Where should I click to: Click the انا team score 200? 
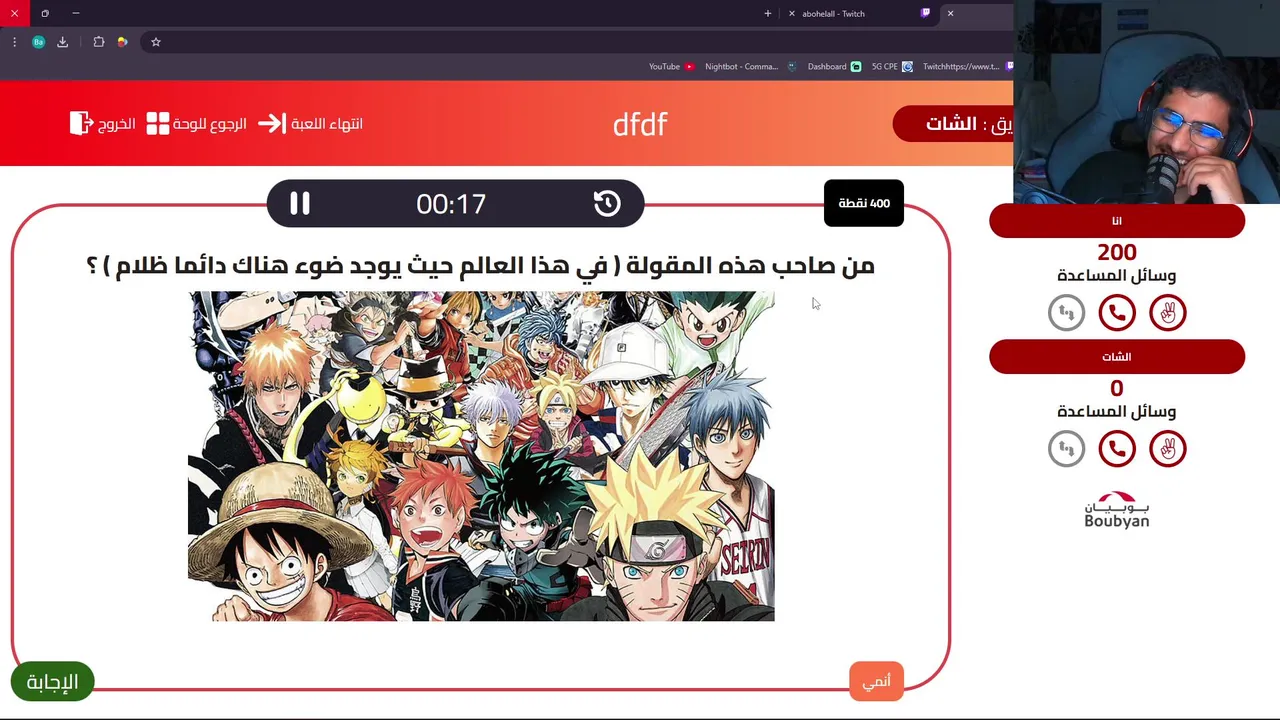[1117, 252]
